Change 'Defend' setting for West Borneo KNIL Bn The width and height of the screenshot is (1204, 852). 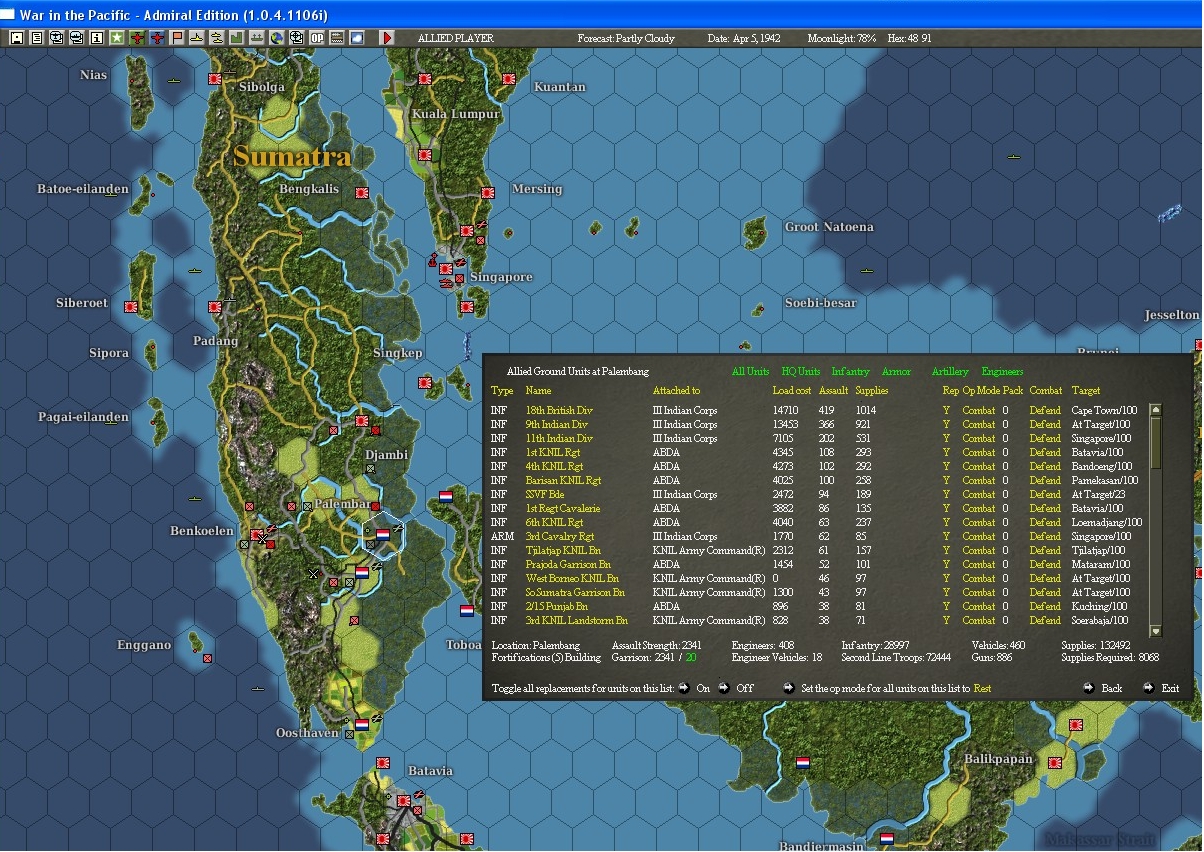(x=1045, y=578)
